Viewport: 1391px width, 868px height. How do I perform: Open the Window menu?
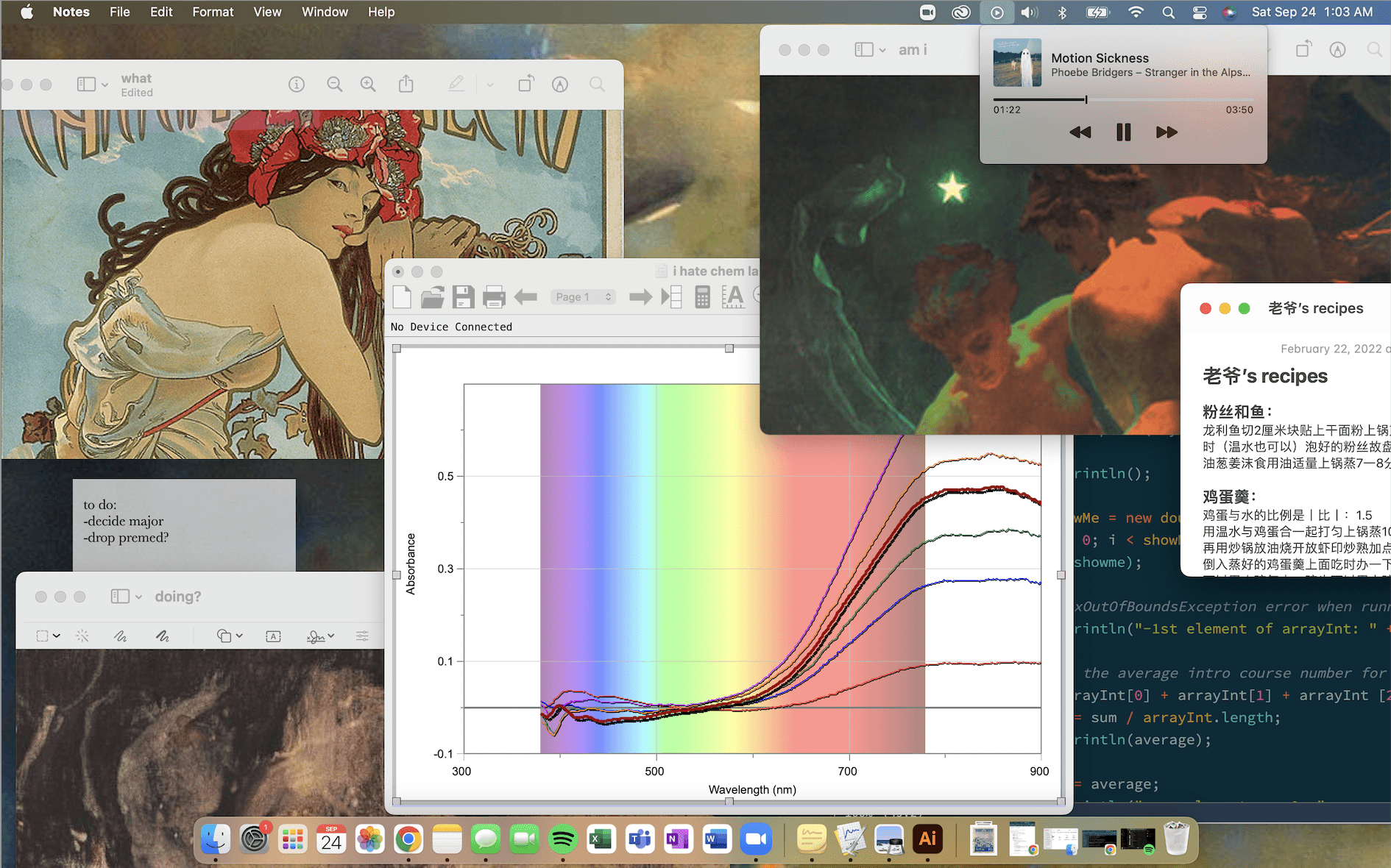(325, 12)
